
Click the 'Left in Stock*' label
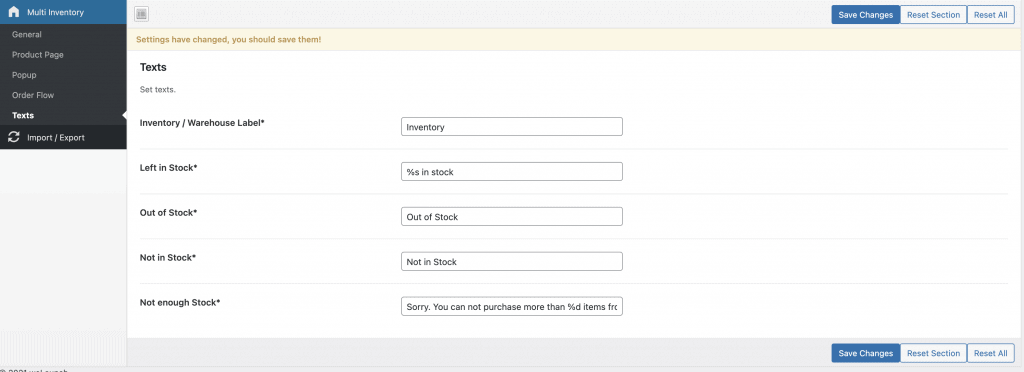tap(168, 168)
